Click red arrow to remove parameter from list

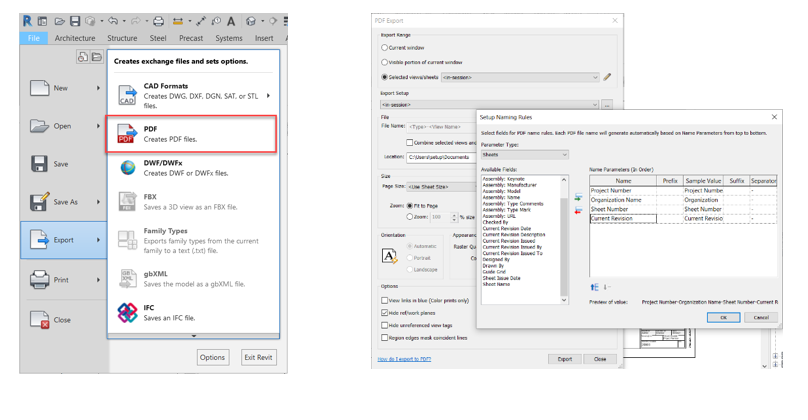click(578, 210)
